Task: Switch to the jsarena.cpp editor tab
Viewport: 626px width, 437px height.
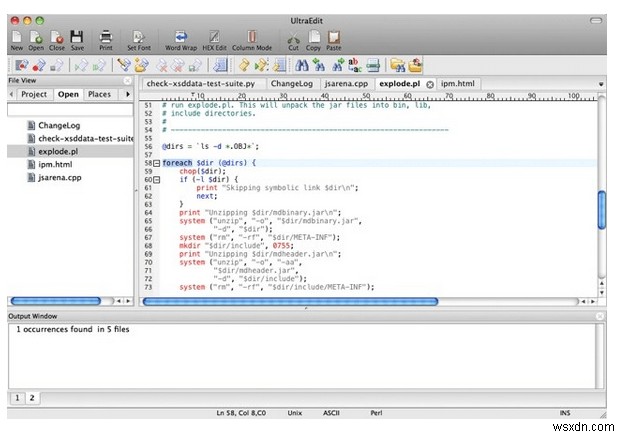Action: pyautogui.click(x=348, y=85)
